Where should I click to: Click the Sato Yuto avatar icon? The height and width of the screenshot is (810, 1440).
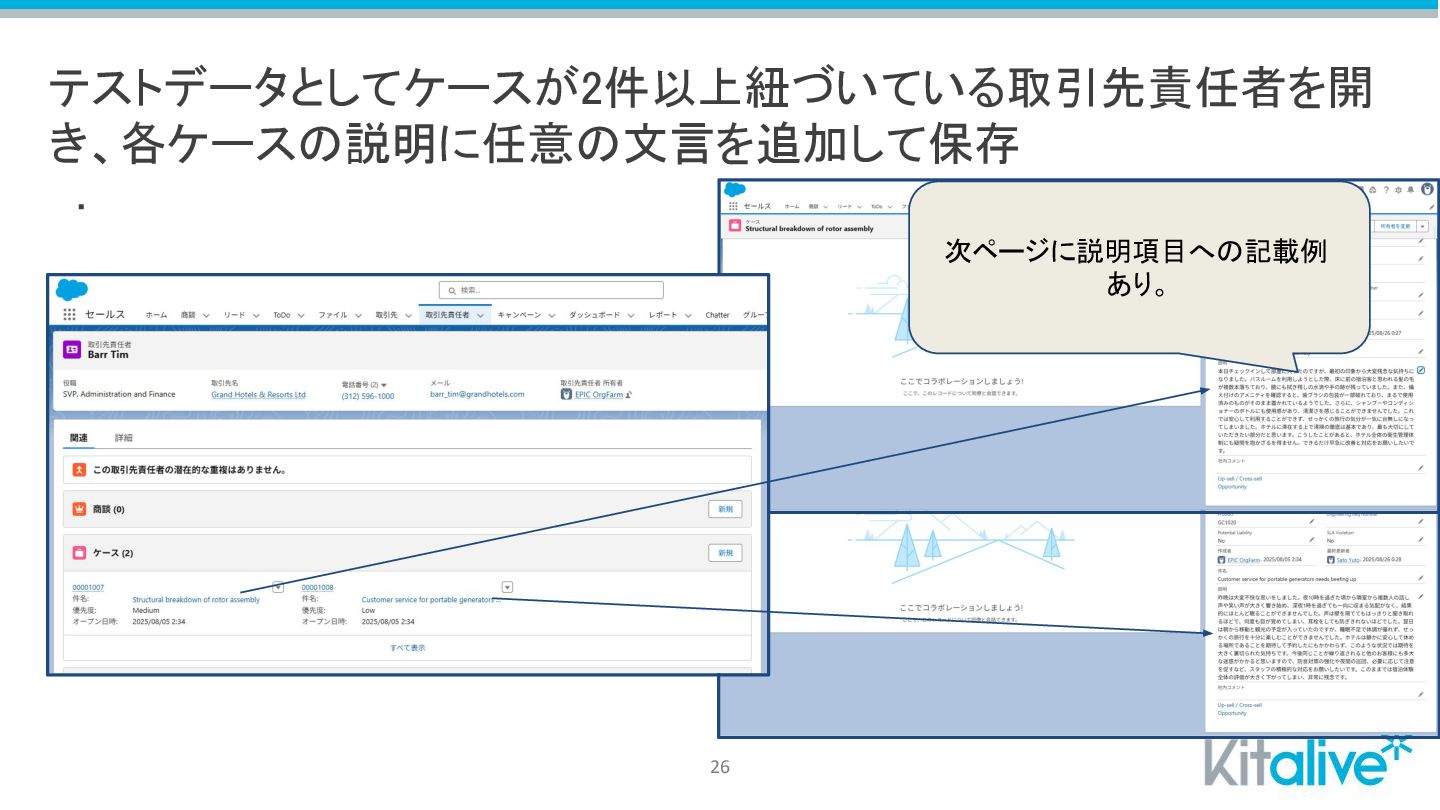click(x=1331, y=559)
